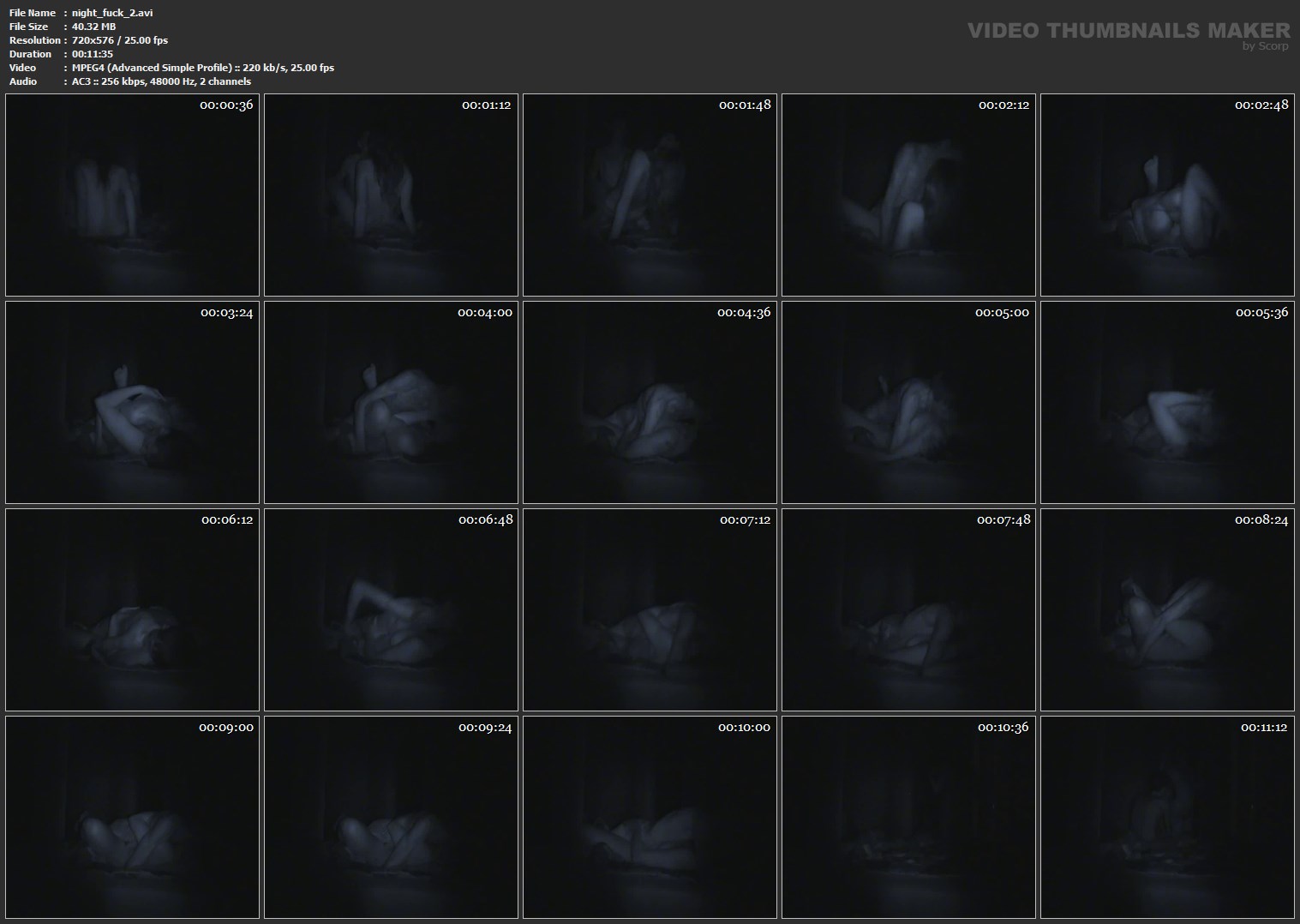Click the Video Thumbnails Maker watermark

(x=1128, y=31)
